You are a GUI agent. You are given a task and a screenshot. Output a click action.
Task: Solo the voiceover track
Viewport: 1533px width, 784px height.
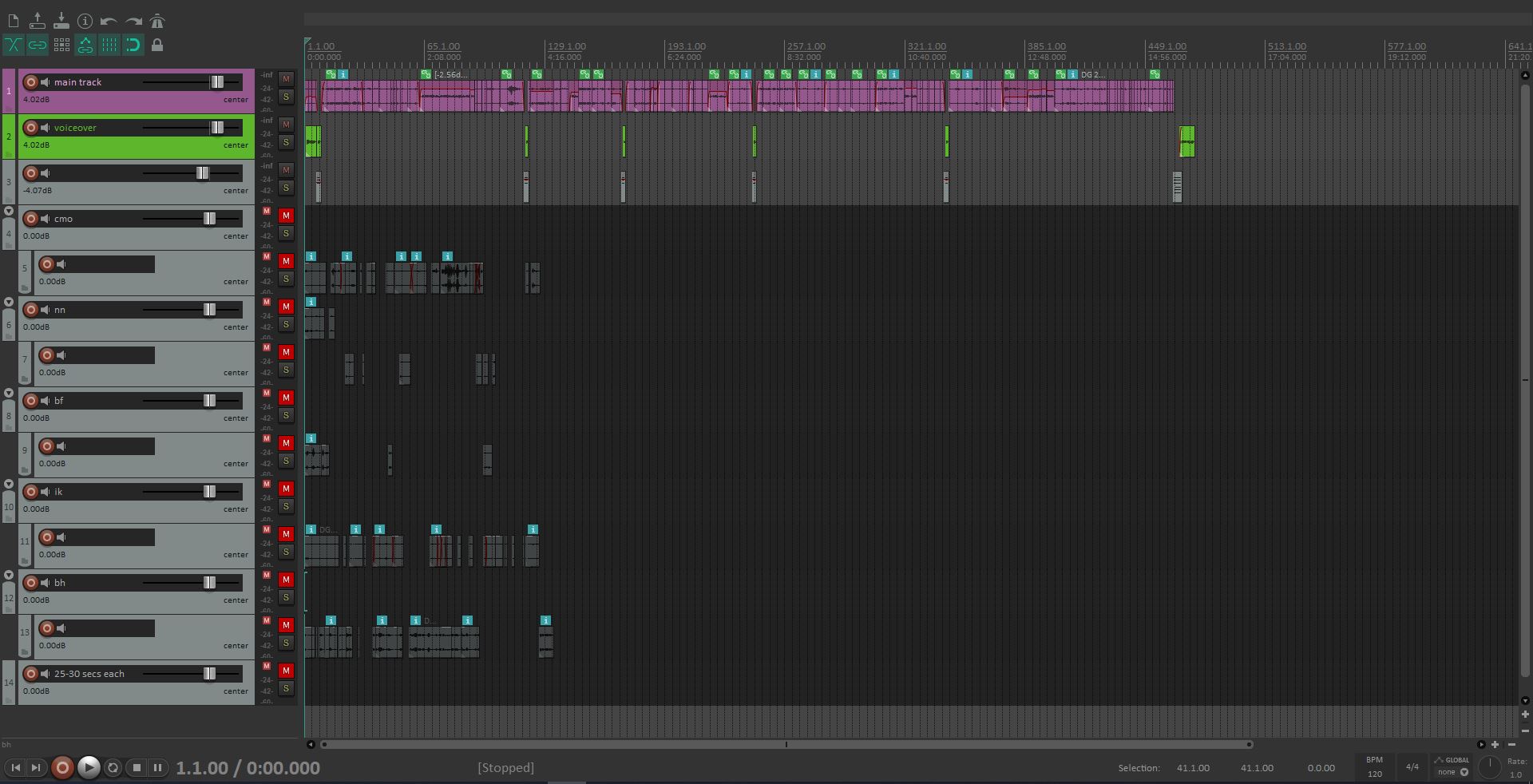[286, 143]
